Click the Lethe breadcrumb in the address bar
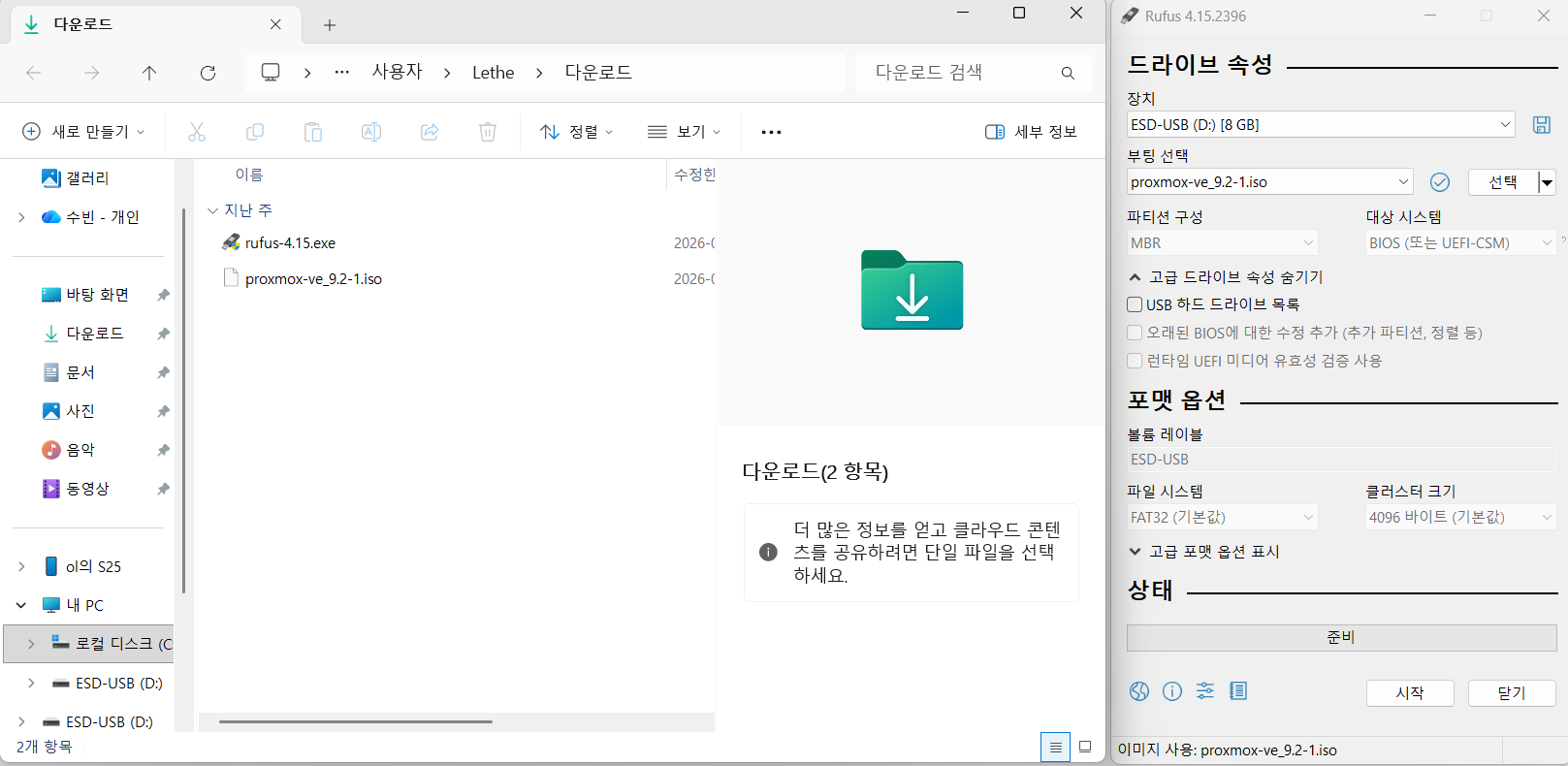Image resolution: width=1568 pixels, height=766 pixels. 494,73
